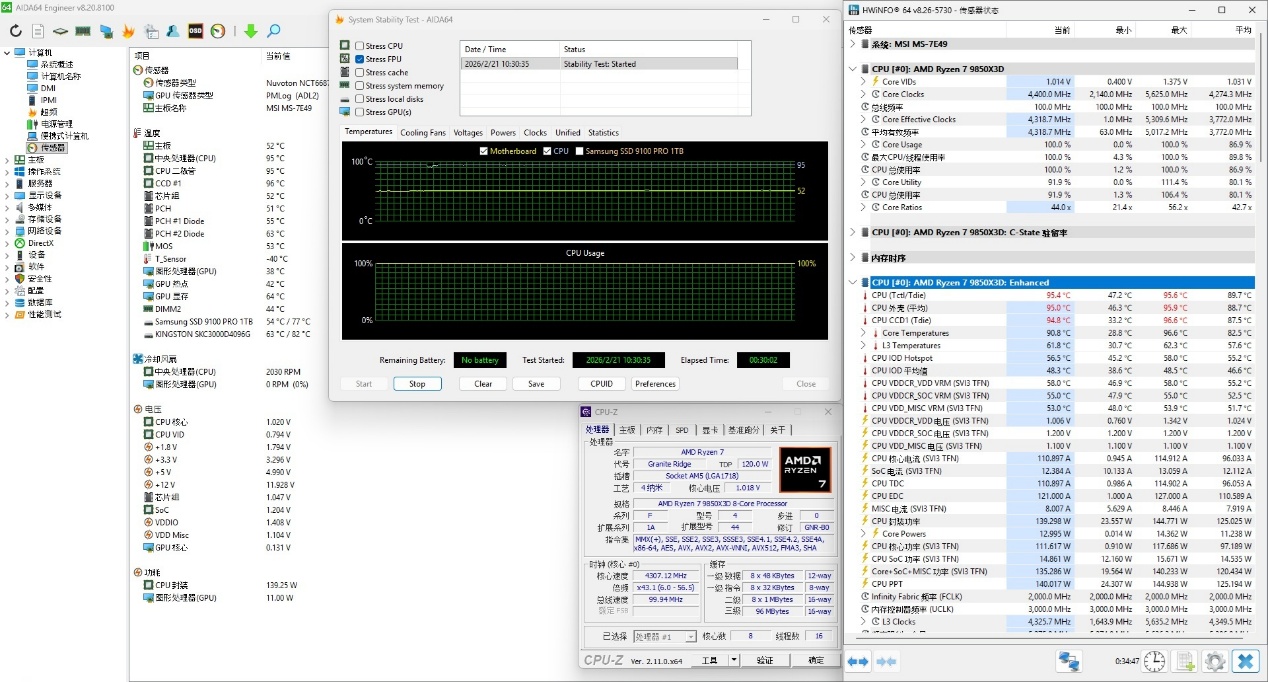1268x682 pixels.
Task: Toggle CPU graph legend checkbox
Action: [547, 151]
